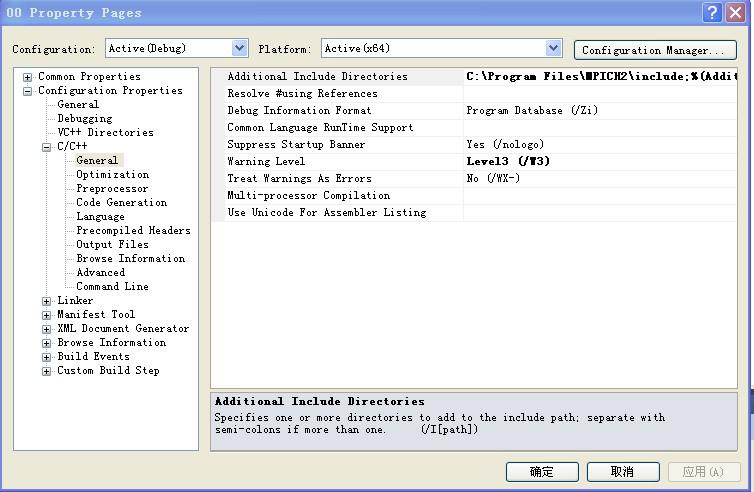Select Linker label in tree
The width and height of the screenshot is (754, 492).
[75, 301]
